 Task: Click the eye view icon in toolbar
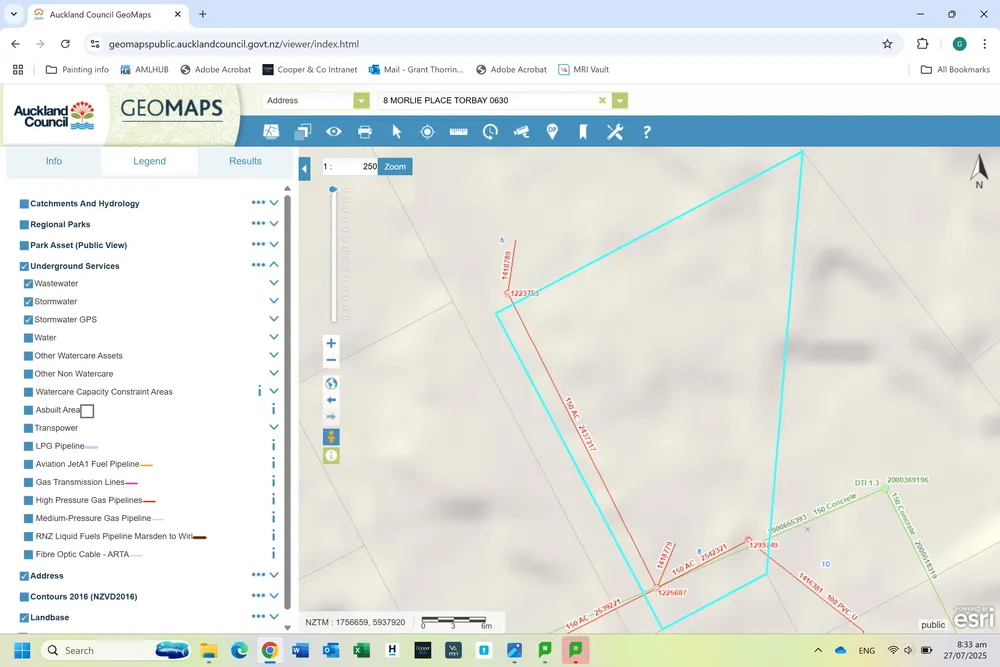coord(334,132)
